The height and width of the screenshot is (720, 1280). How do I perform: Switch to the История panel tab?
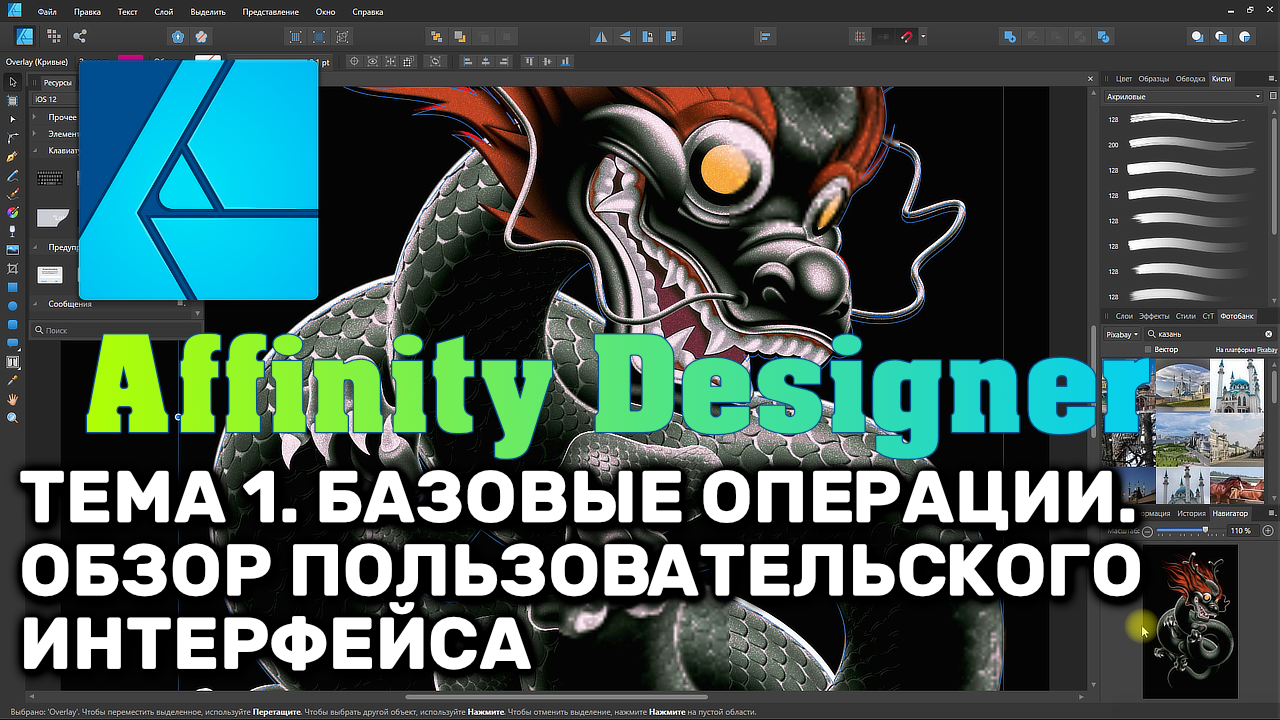coord(1191,514)
